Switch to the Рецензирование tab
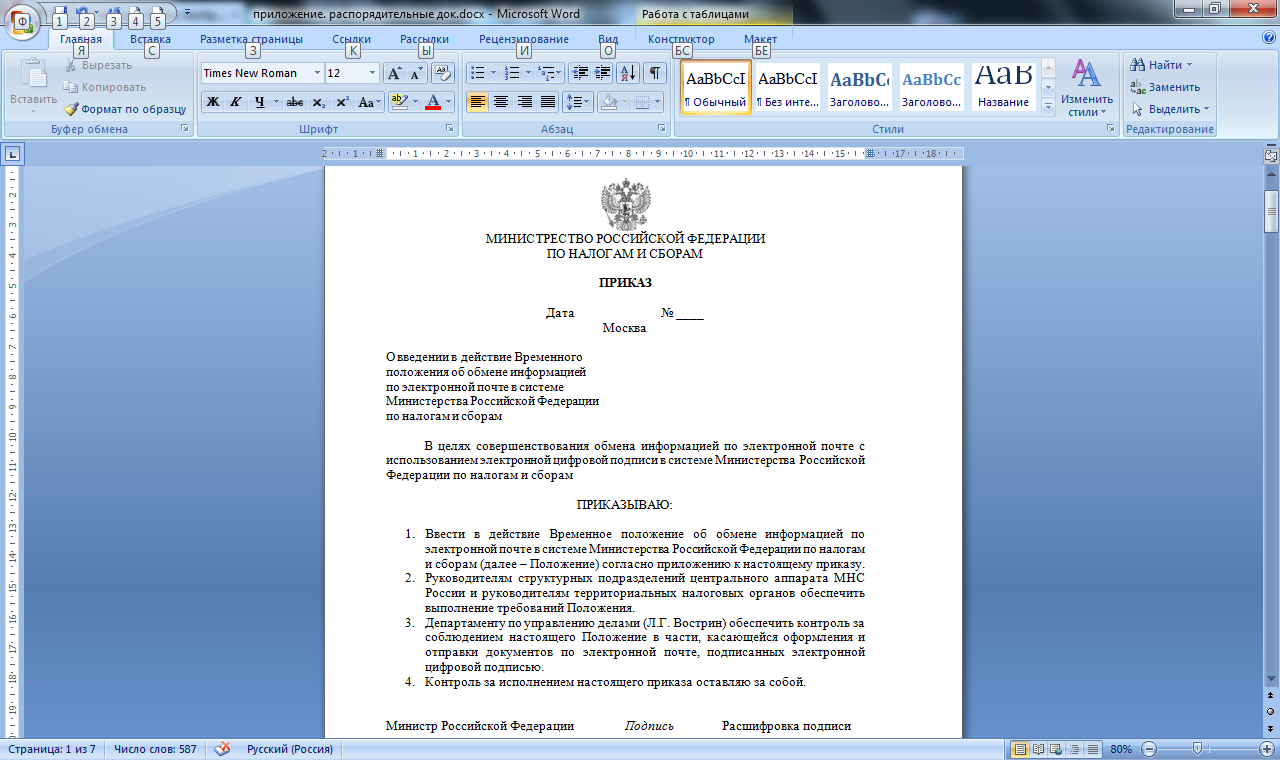This screenshot has width=1280, height=760. point(524,39)
